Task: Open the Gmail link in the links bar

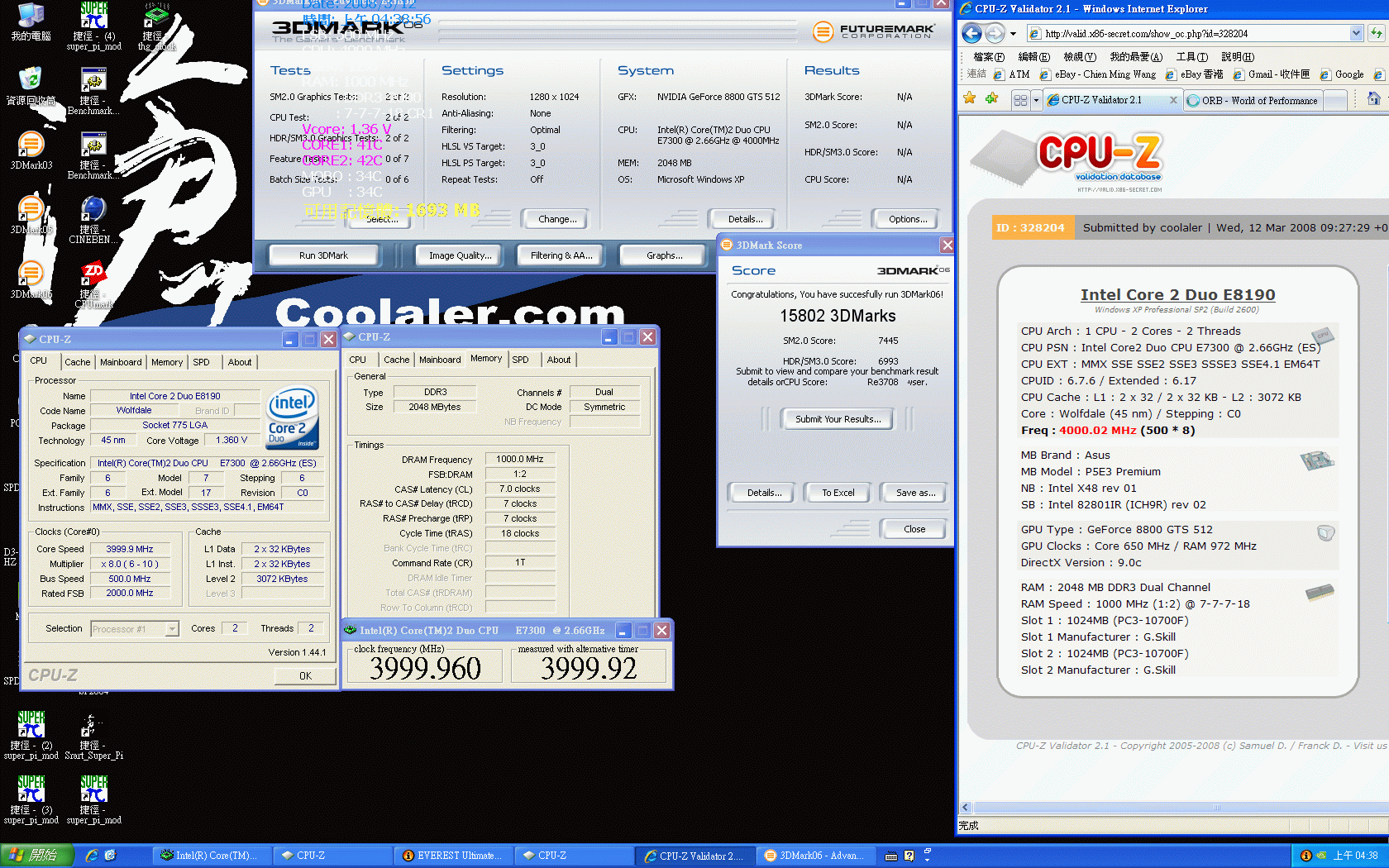Action: (1271, 74)
